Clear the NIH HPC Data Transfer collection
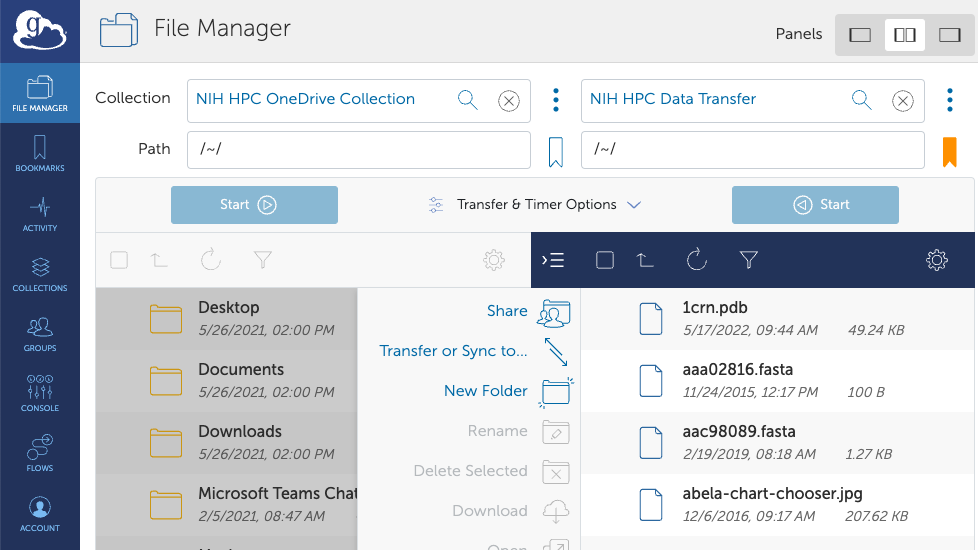 point(902,100)
